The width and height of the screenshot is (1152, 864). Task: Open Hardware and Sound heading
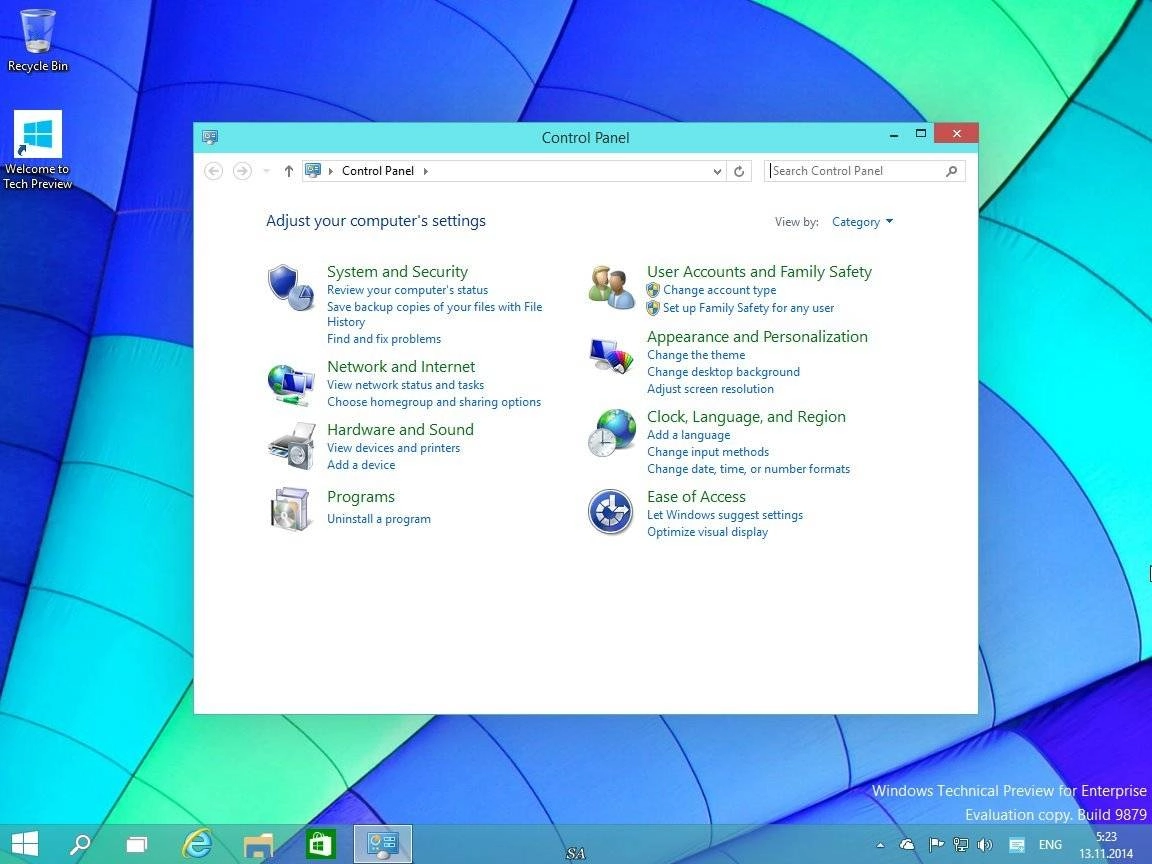(400, 430)
